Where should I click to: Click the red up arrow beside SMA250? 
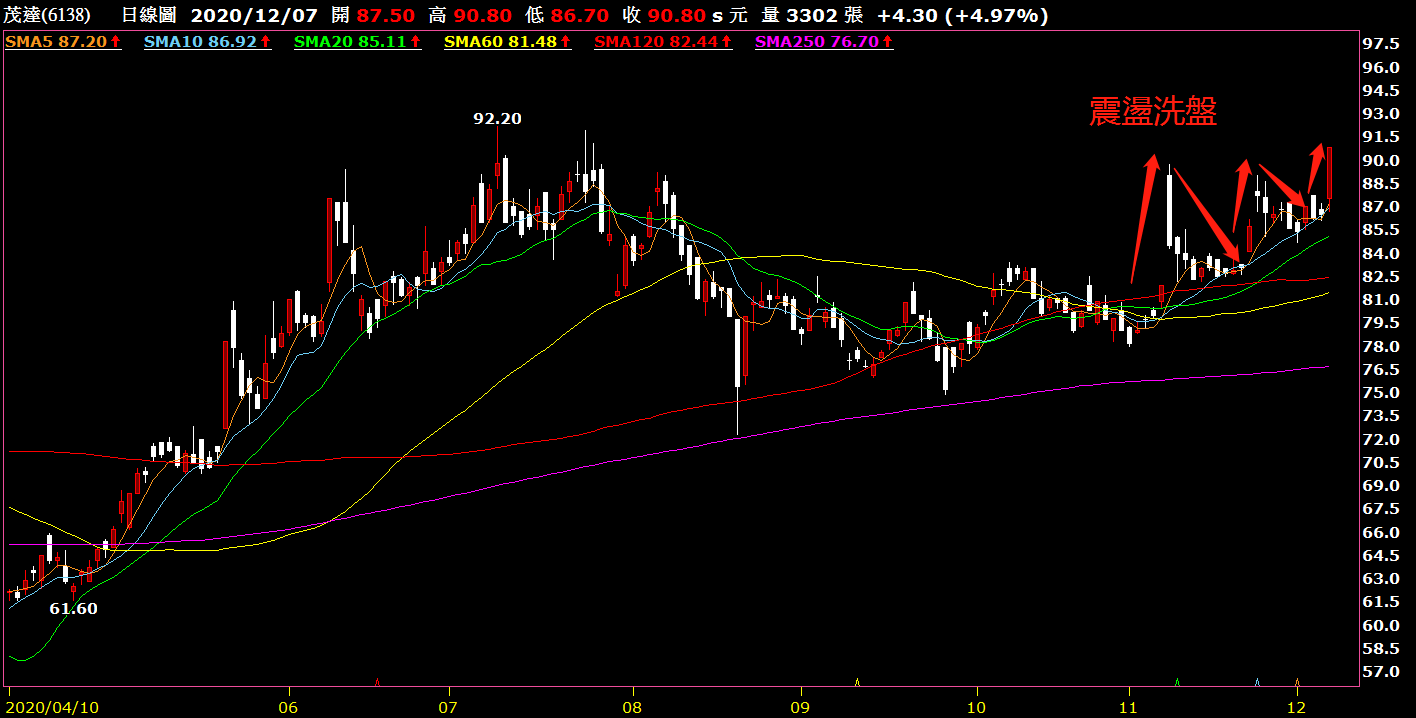[887, 42]
